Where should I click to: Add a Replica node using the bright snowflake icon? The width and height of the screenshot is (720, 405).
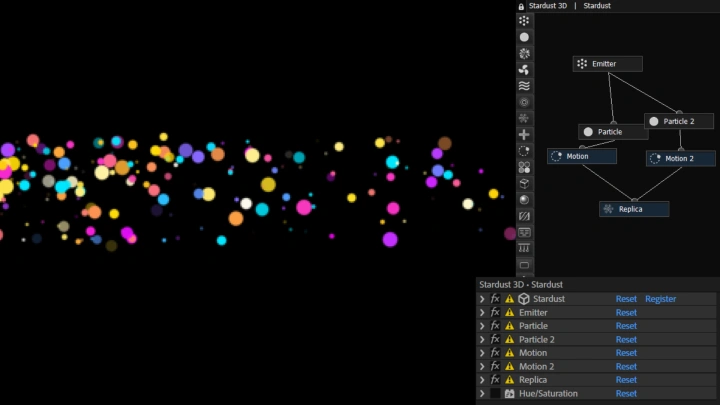click(x=524, y=53)
